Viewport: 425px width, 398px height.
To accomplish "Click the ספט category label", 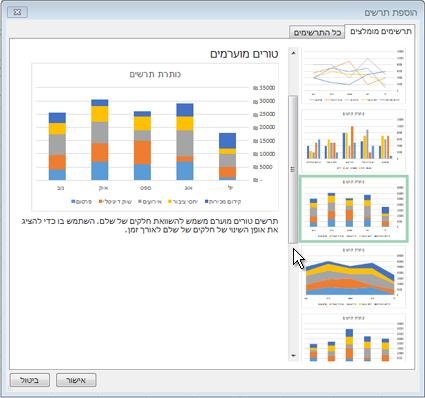I will tap(146, 188).
